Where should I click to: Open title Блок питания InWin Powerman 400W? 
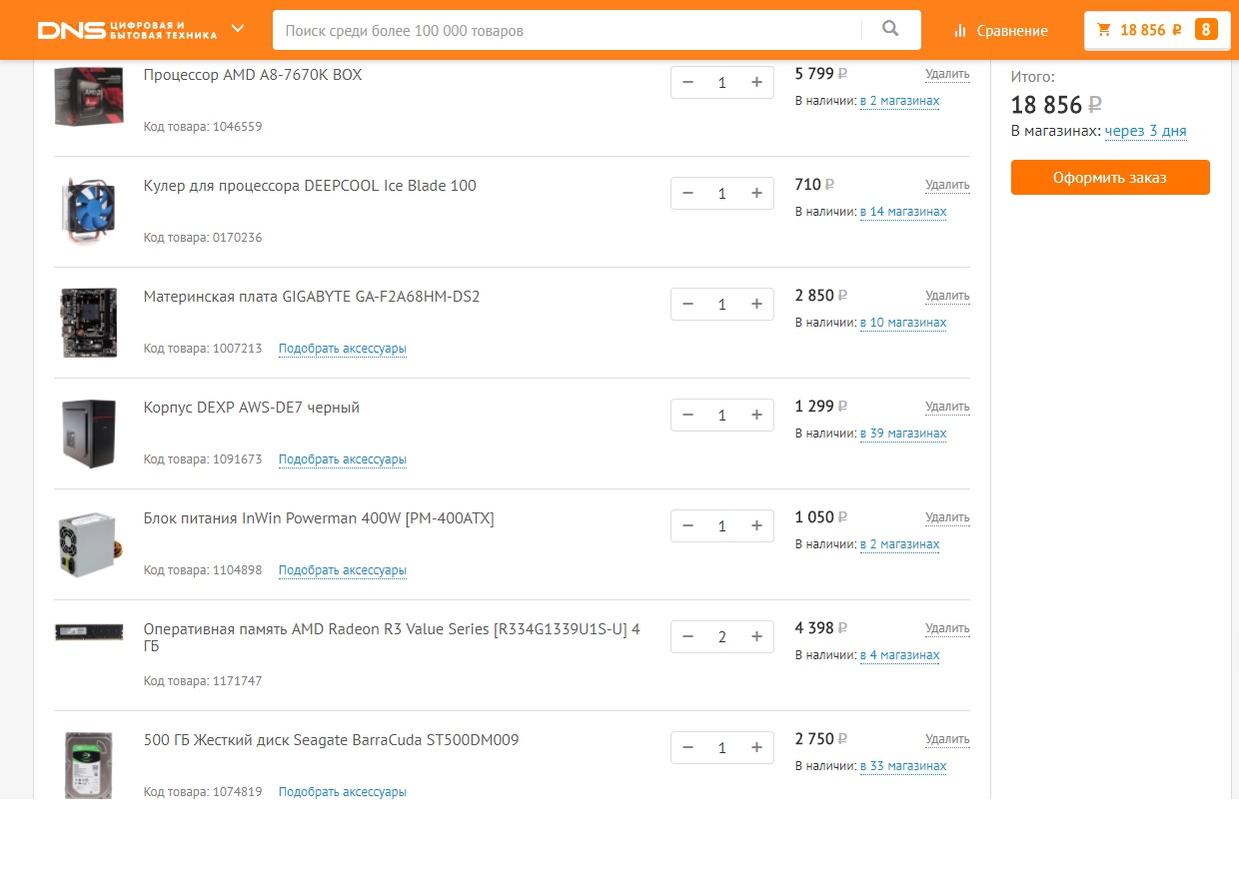point(319,519)
